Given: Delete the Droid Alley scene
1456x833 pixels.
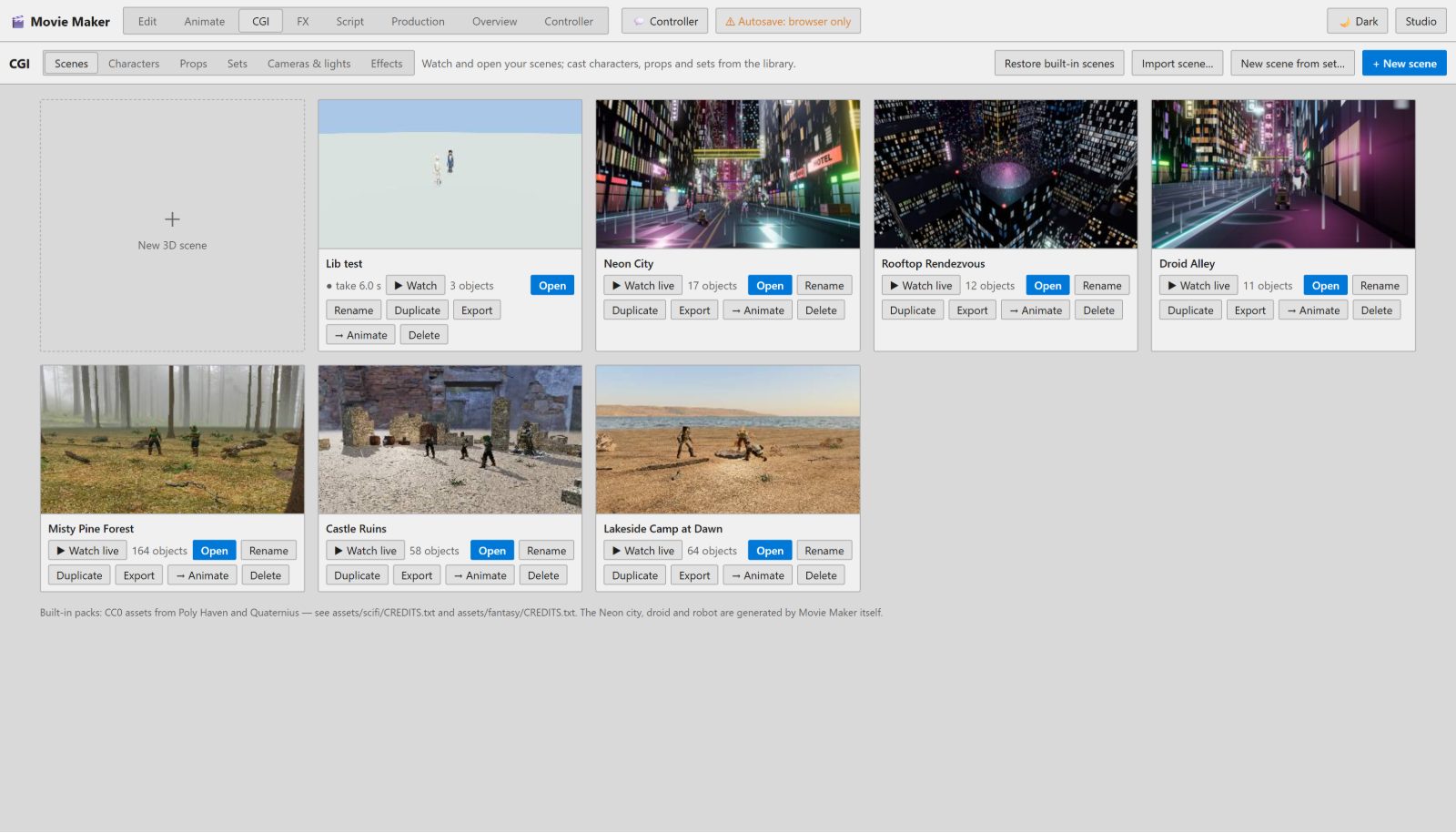Looking at the screenshot, I should [1377, 310].
